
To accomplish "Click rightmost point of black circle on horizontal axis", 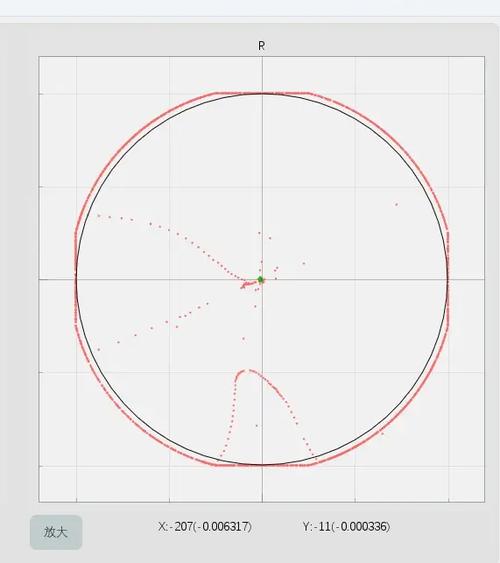I will point(448,279).
